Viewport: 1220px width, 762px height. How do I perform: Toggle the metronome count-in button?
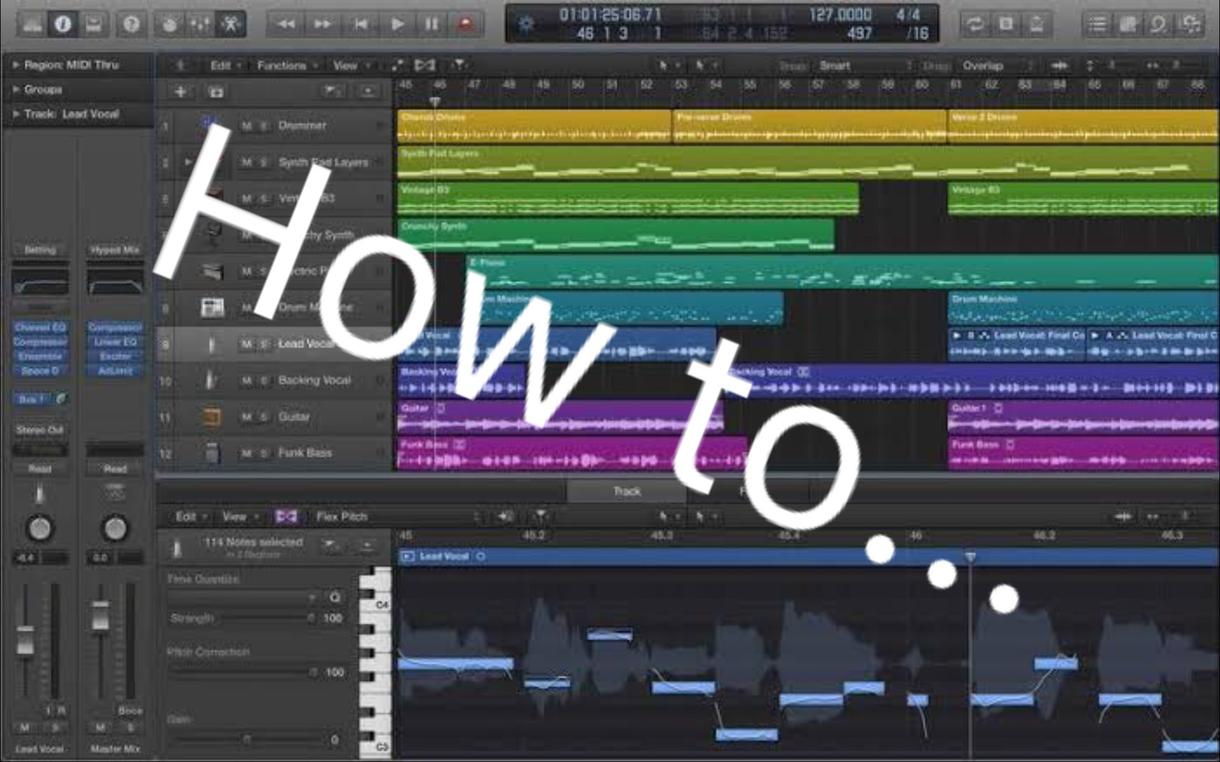1037,24
